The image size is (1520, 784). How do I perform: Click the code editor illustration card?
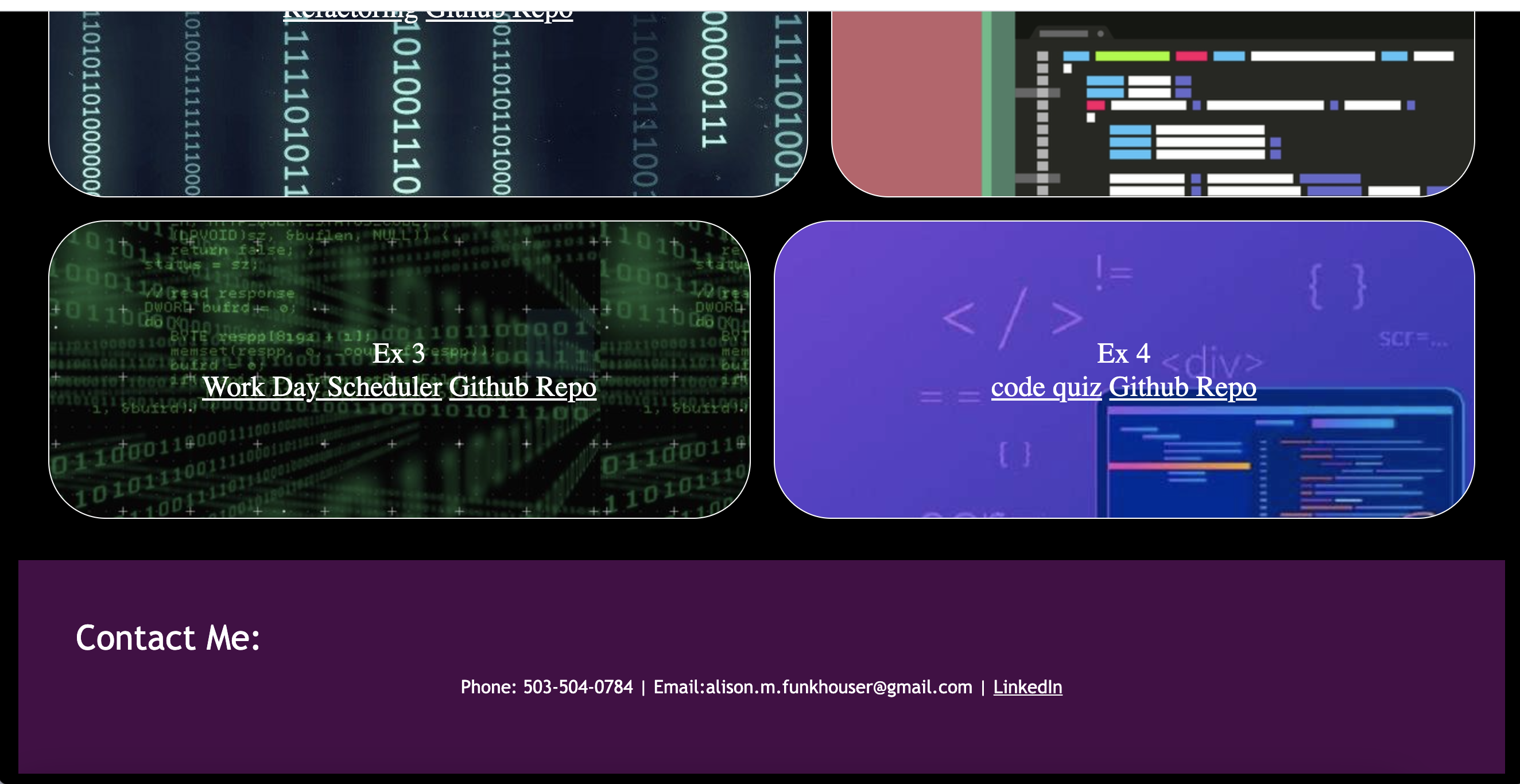click(x=1153, y=104)
